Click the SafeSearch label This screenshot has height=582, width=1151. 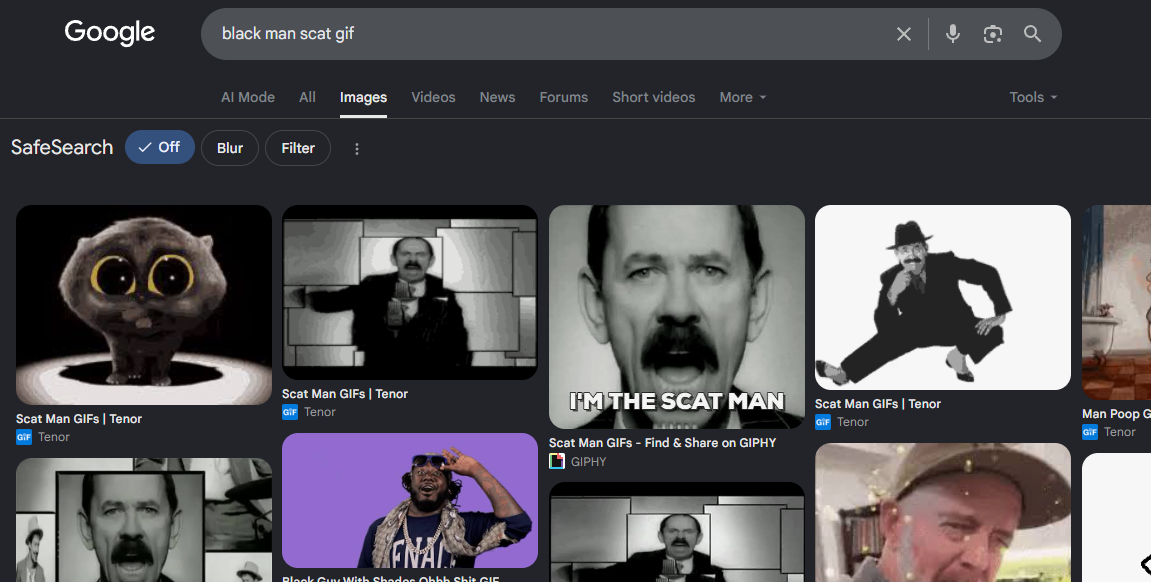coord(62,148)
